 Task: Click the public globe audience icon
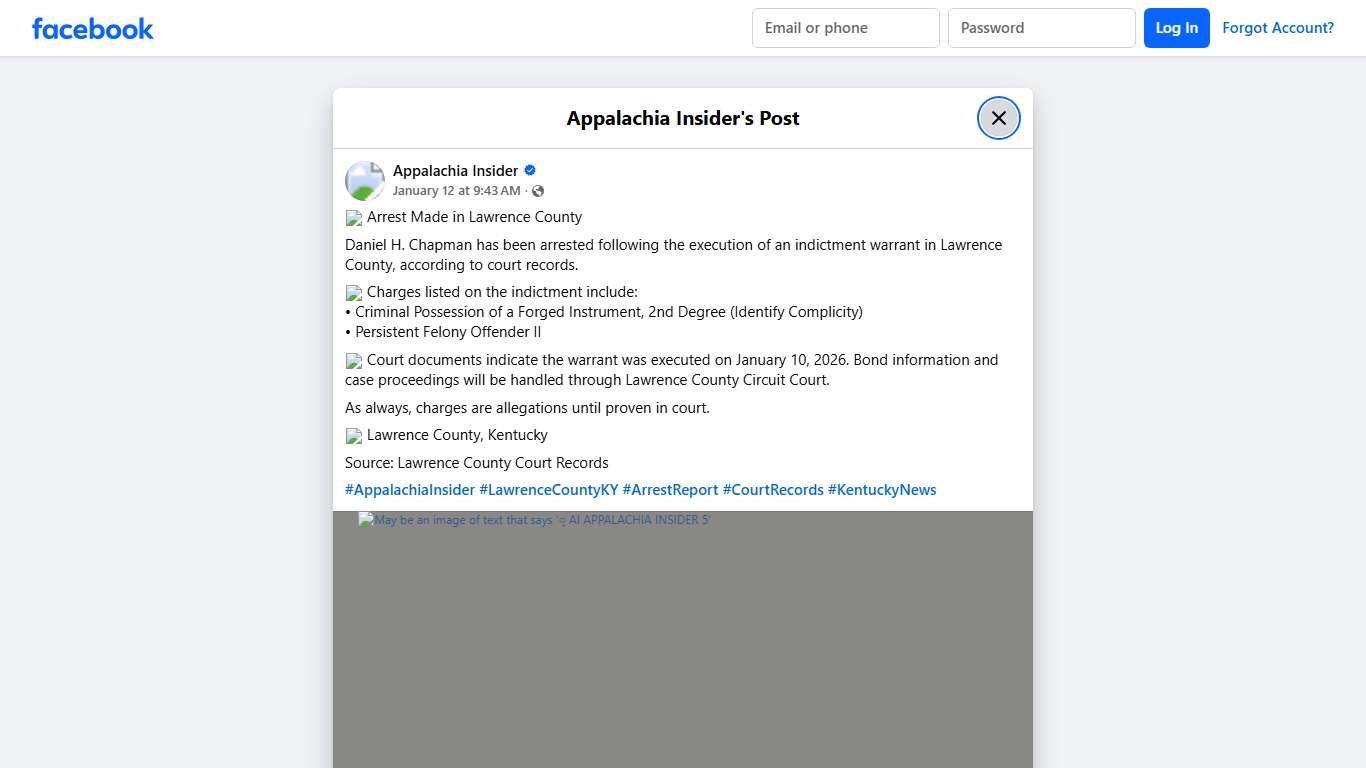(x=538, y=191)
